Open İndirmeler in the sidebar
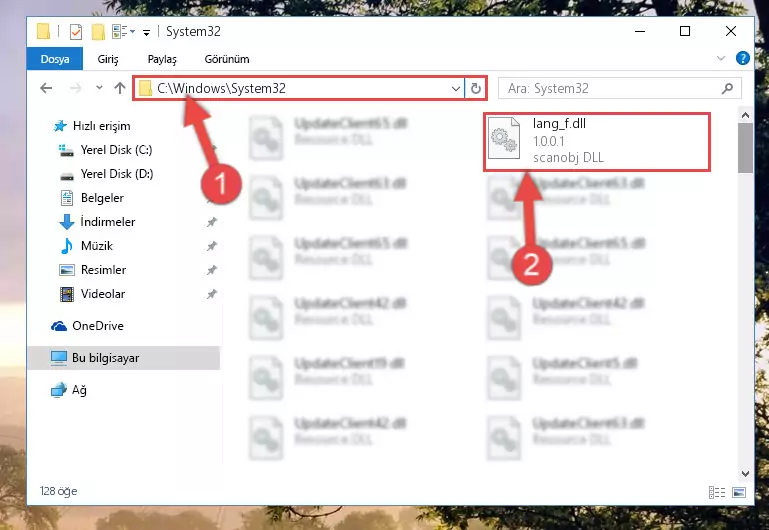This screenshot has height=530, width=769. pos(108,222)
